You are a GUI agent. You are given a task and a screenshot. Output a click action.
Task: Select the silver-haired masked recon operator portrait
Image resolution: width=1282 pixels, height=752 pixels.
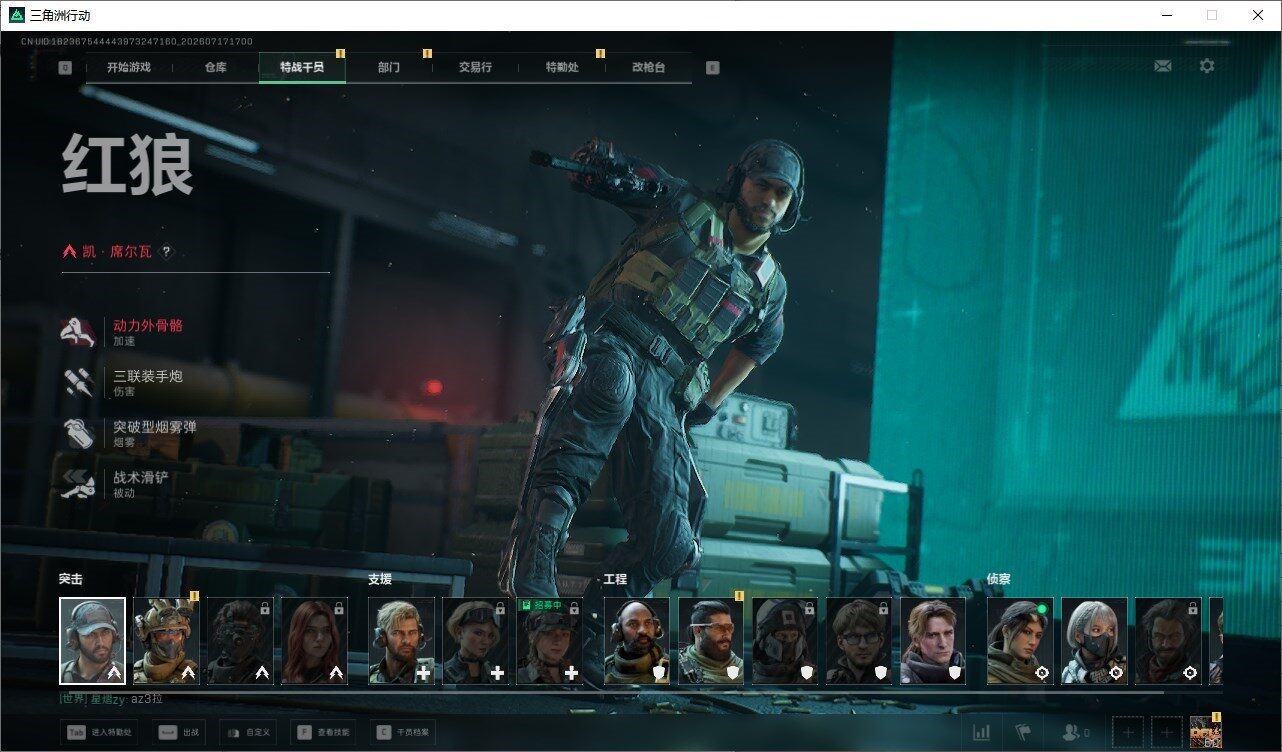(x=1094, y=641)
